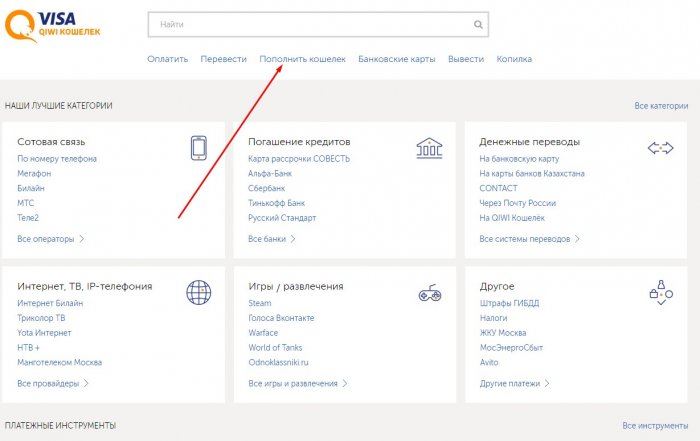Select Манготелеком Москва provider
The width and height of the screenshot is (700, 441).
coord(59,362)
